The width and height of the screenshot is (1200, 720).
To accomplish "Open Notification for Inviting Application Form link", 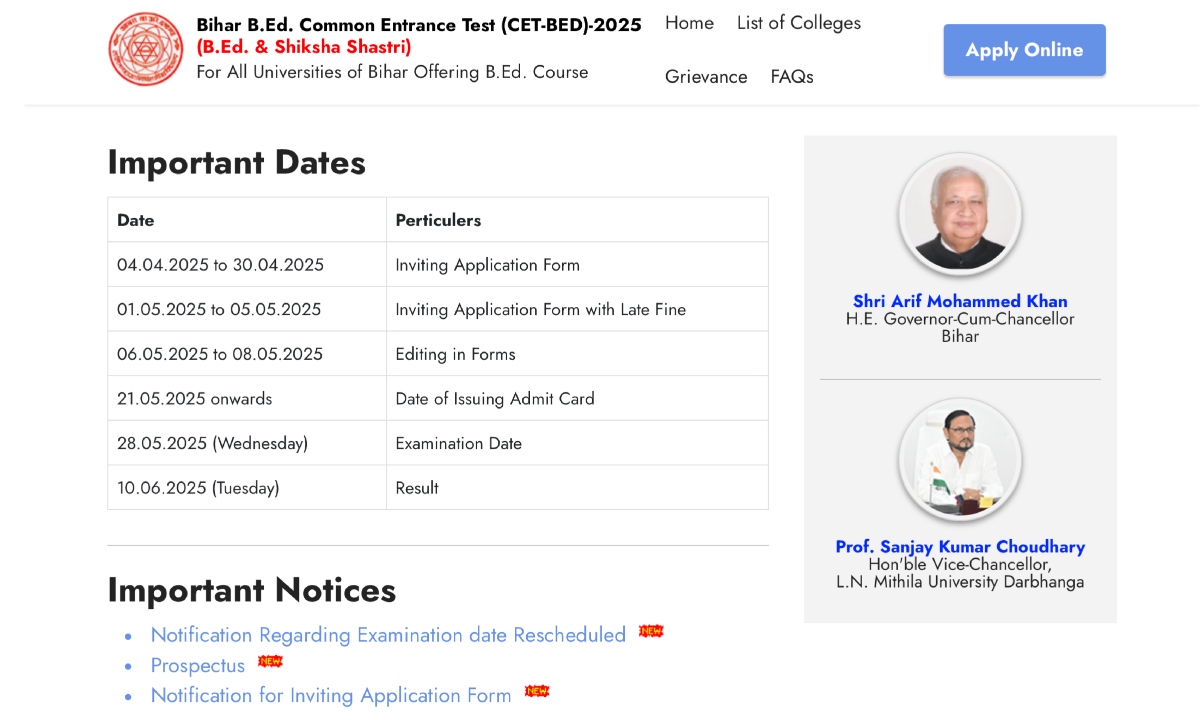I will click(x=331, y=696).
